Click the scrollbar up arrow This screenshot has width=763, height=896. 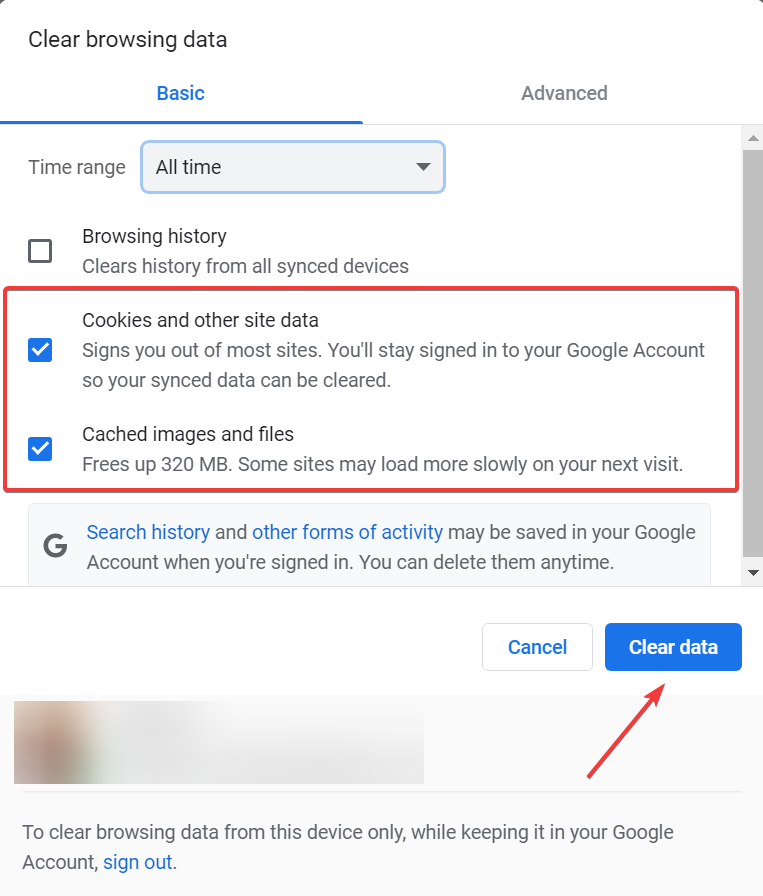point(753,138)
